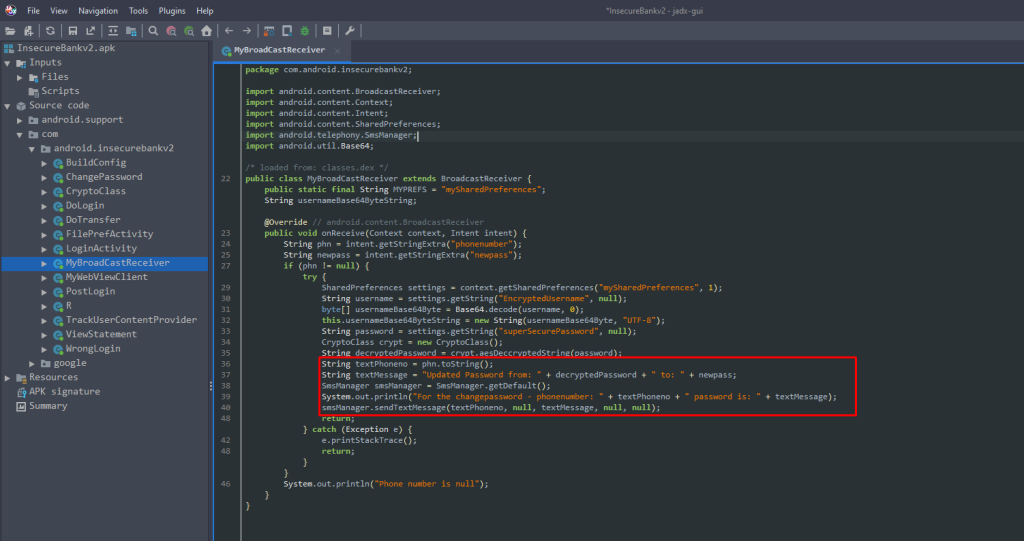1024x541 pixels.
Task: Open the Help menu
Action: 204,10
